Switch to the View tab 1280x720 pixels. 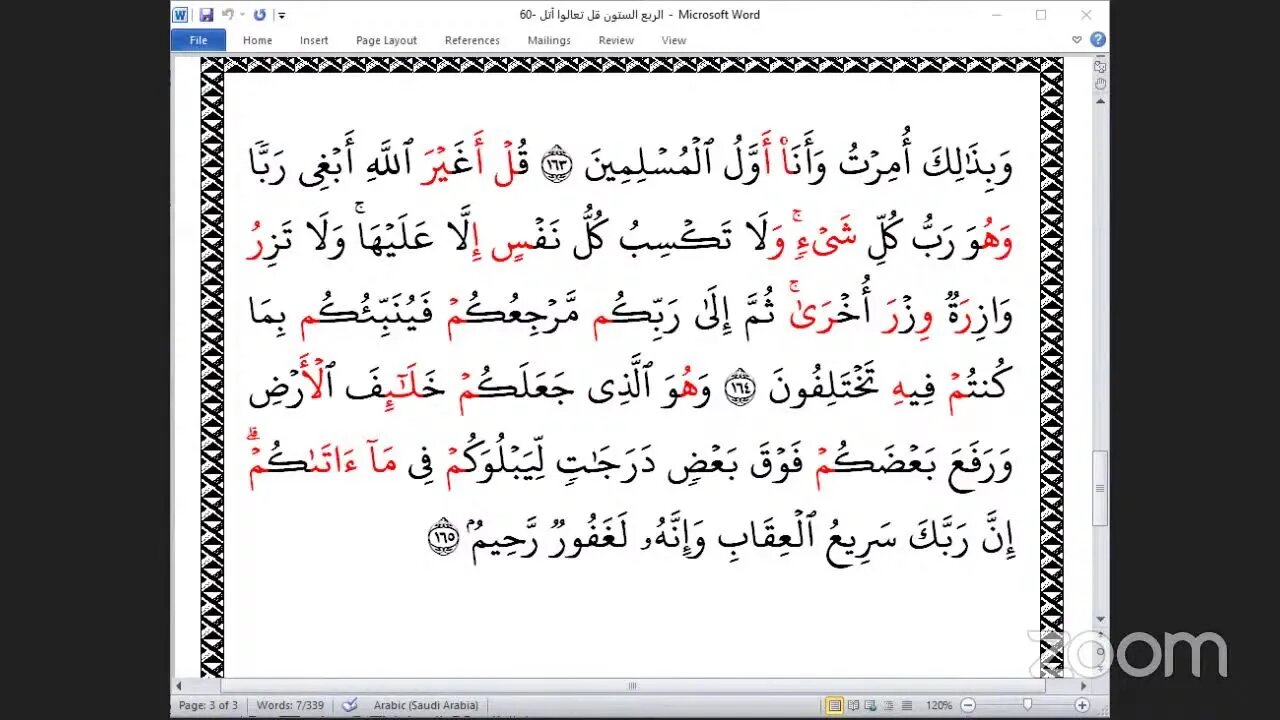pyautogui.click(x=674, y=40)
